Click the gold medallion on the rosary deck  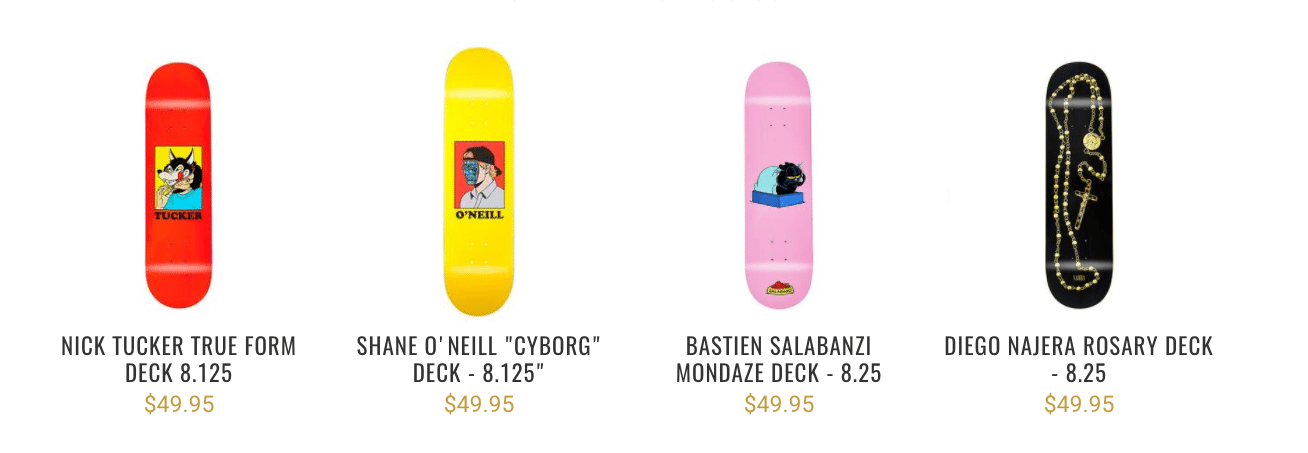1097,142
